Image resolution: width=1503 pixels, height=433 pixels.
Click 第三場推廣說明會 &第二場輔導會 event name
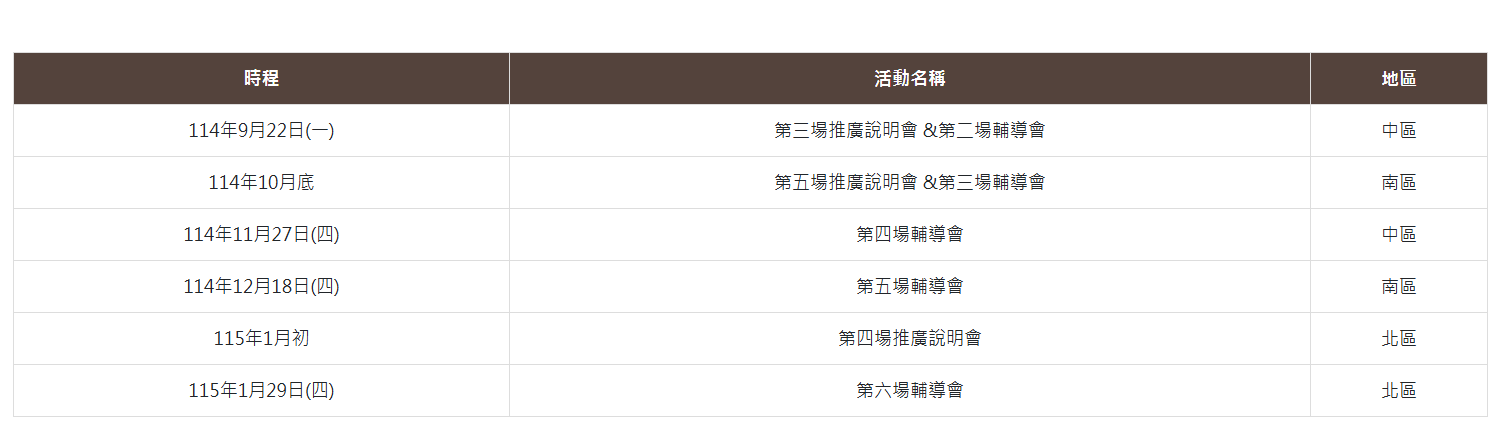pyautogui.click(x=909, y=130)
